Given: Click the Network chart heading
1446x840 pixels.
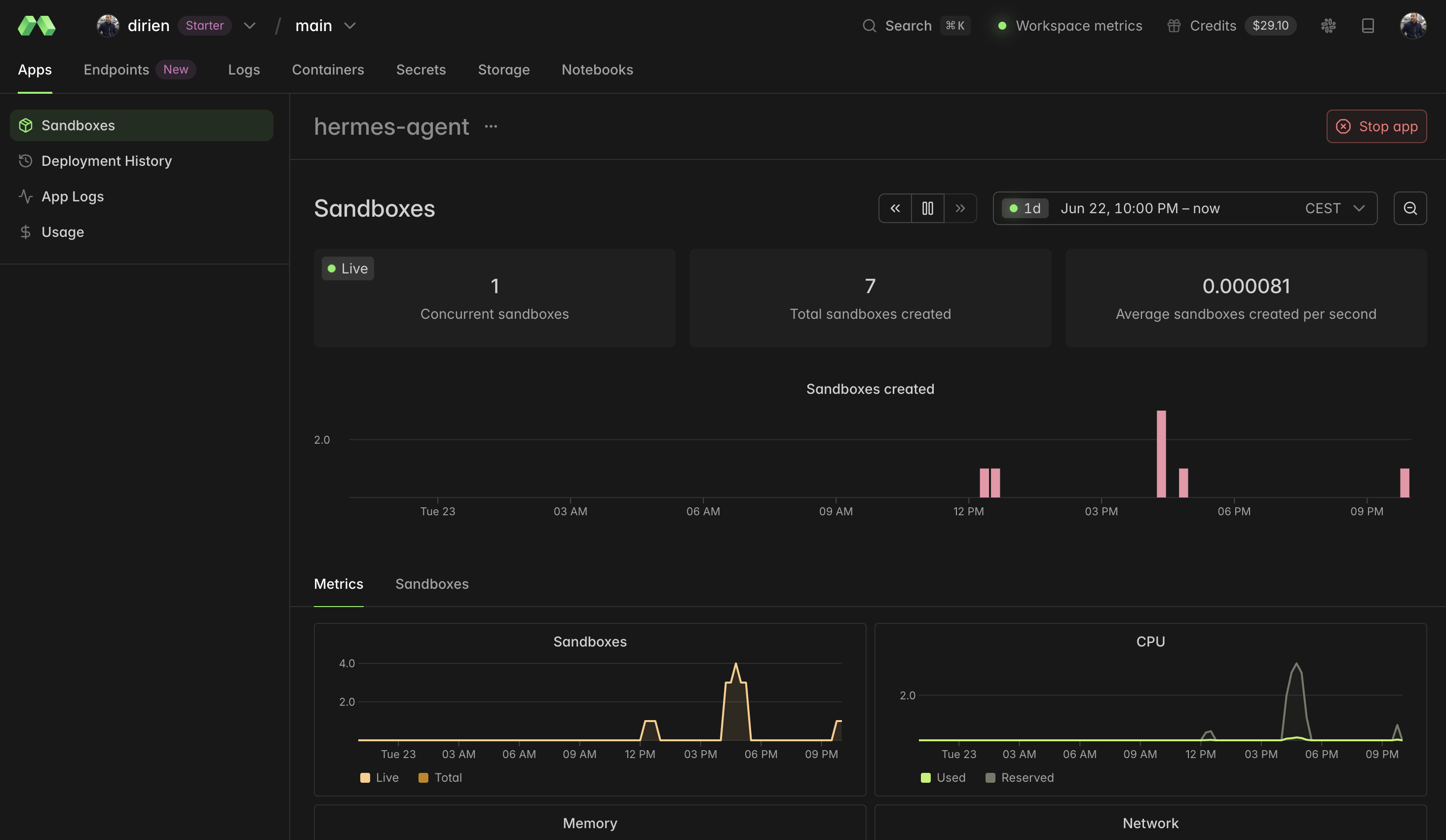Looking at the screenshot, I should (x=1150, y=823).
